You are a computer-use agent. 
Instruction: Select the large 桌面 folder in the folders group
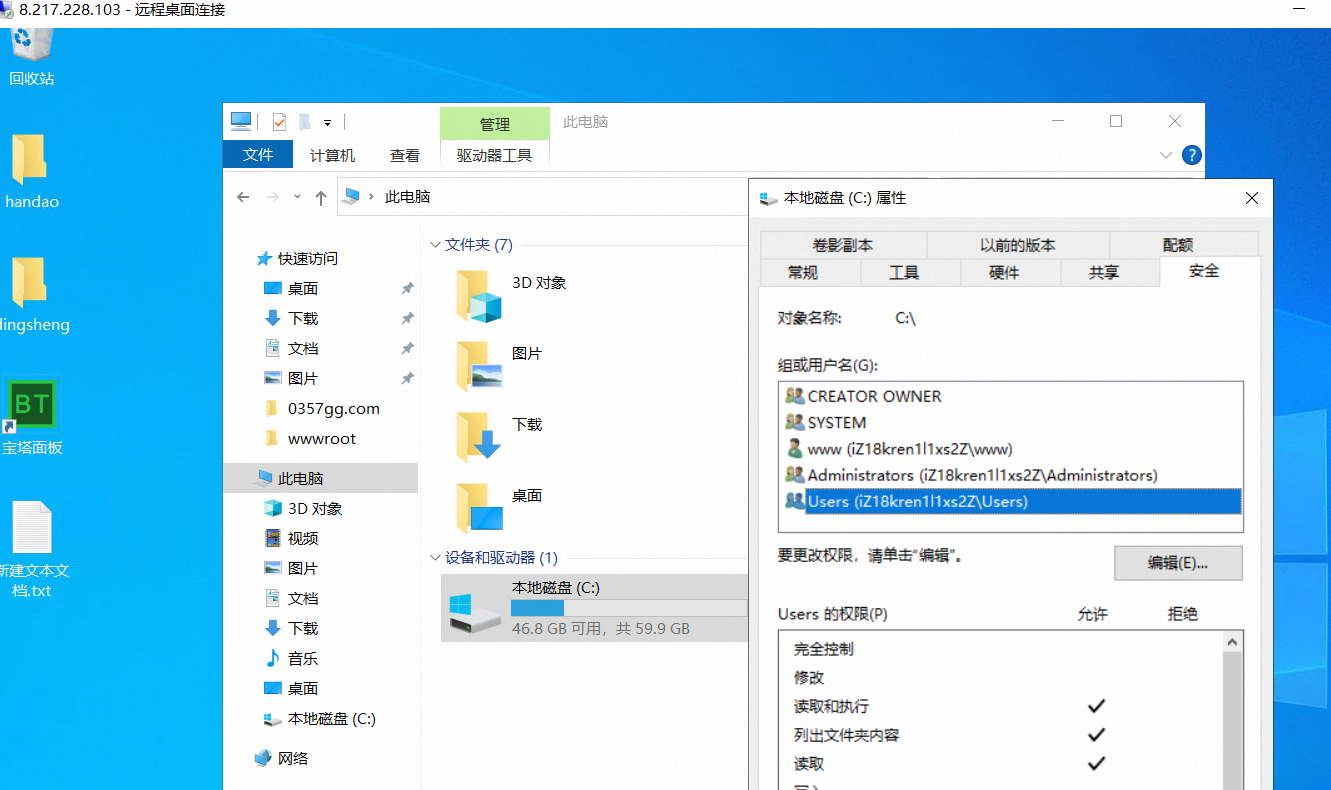(x=500, y=507)
